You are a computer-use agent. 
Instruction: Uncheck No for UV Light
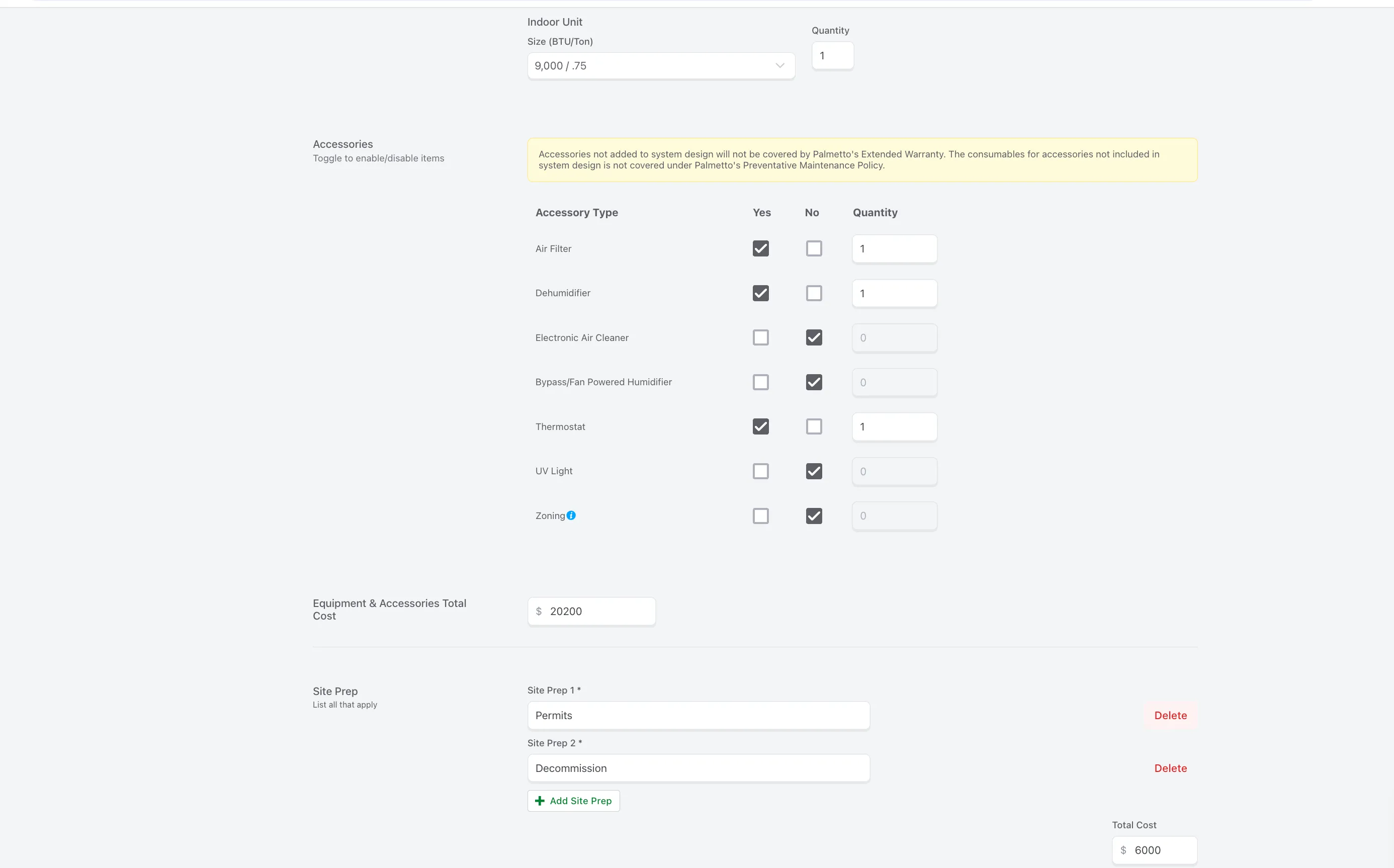click(814, 471)
